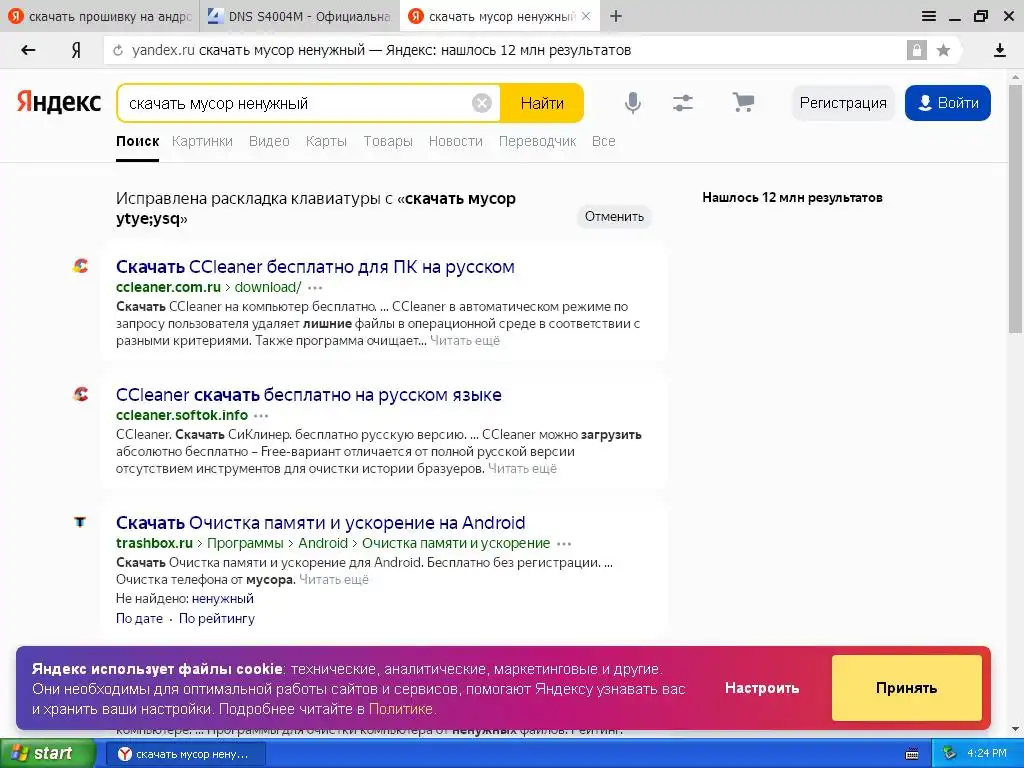Sort trashbox result По дате

coord(139,618)
